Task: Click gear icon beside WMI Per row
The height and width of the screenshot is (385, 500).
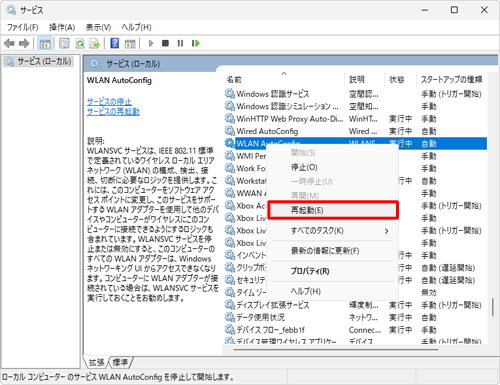Action: [230, 156]
